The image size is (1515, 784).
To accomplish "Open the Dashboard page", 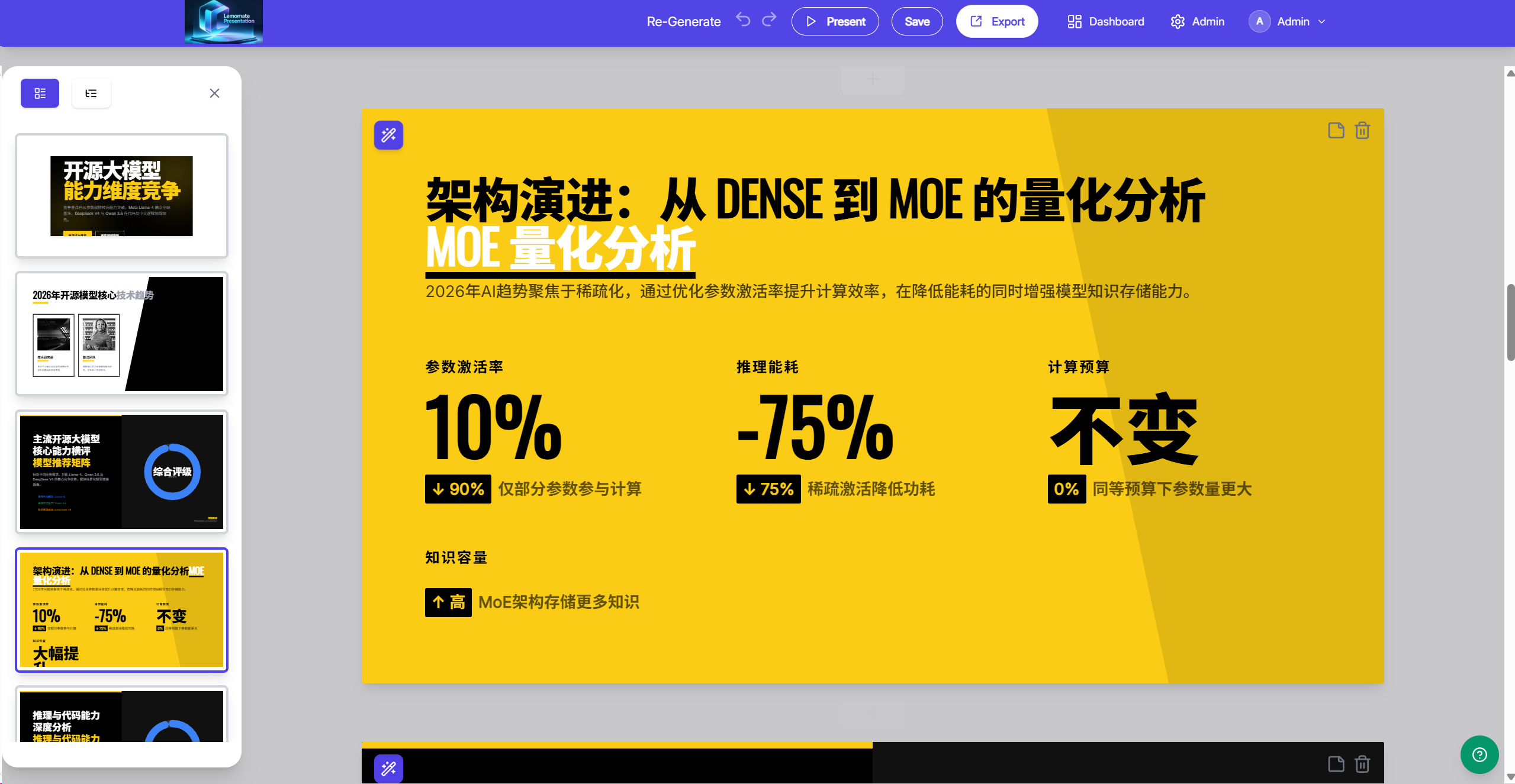I will click(1106, 22).
